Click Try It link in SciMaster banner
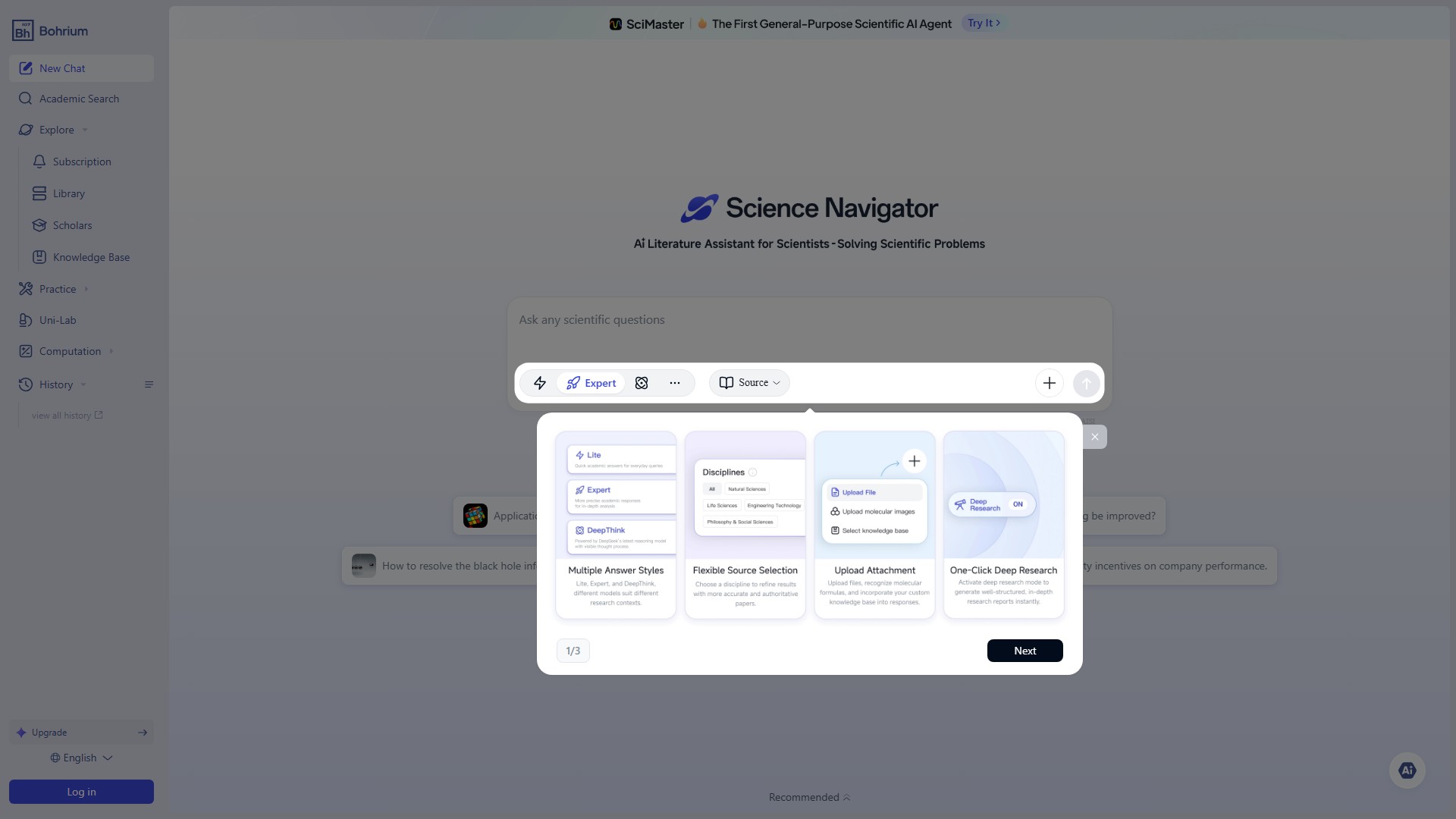Viewport: 1456px width, 819px height. click(x=984, y=23)
